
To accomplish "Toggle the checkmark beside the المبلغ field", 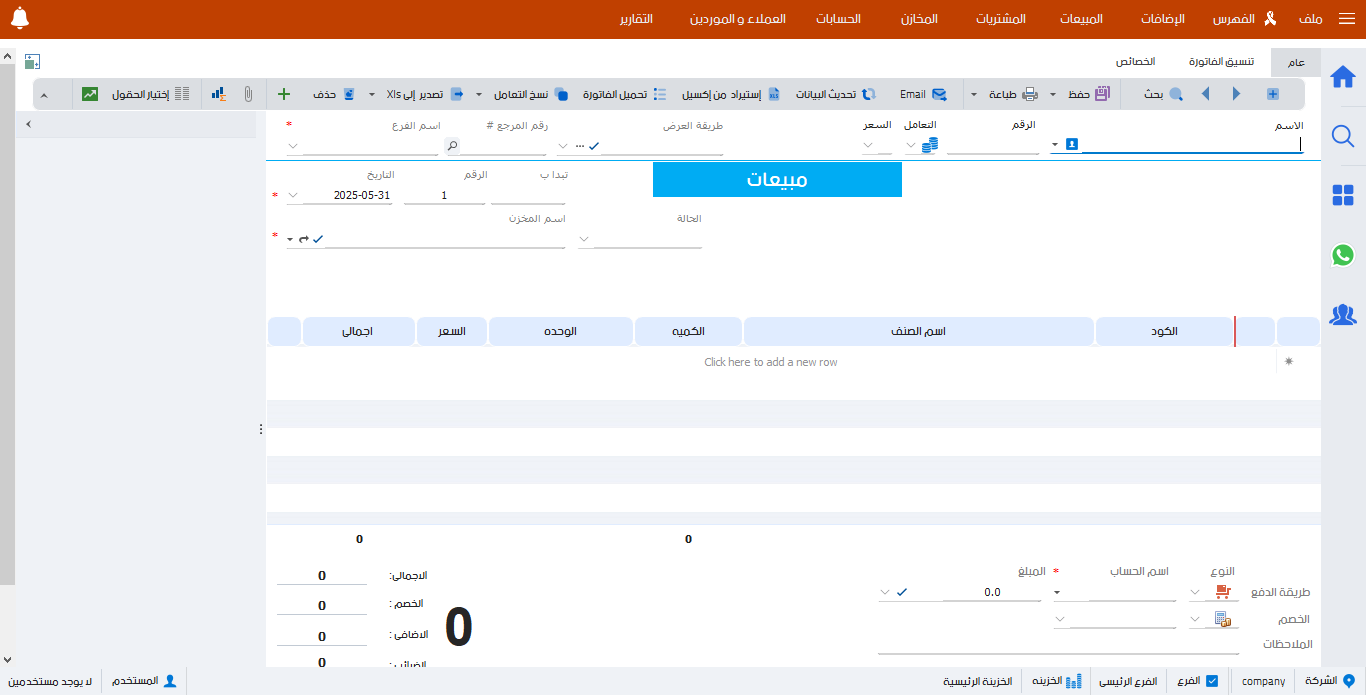I will point(902,591).
